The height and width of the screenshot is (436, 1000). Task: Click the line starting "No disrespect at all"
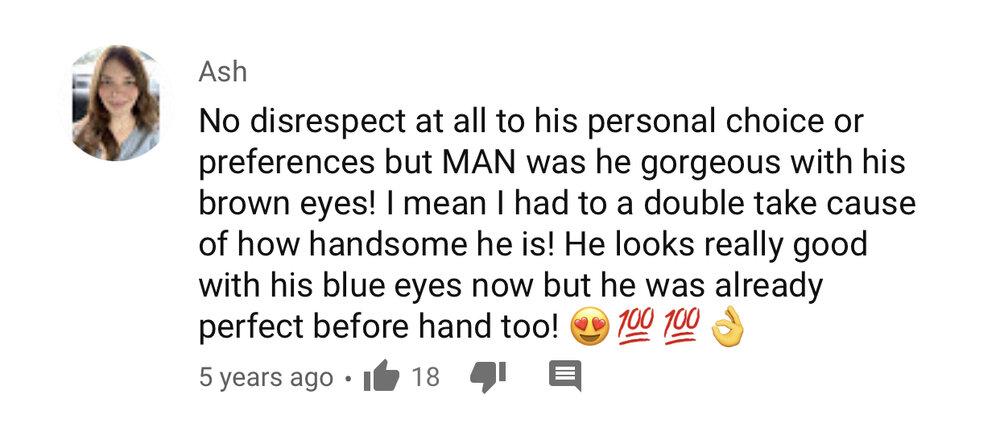click(531, 122)
